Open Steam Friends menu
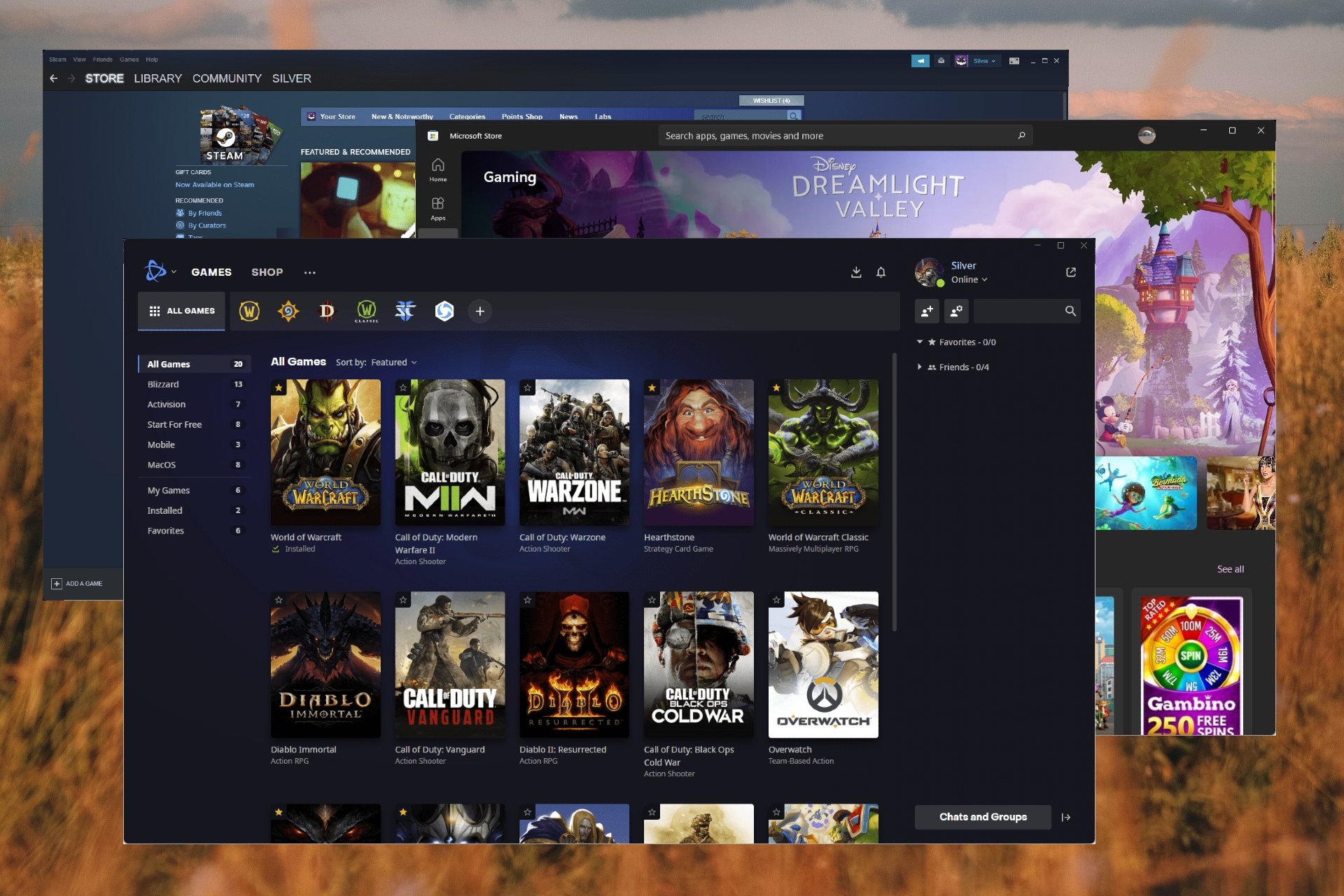 click(x=102, y=59)
